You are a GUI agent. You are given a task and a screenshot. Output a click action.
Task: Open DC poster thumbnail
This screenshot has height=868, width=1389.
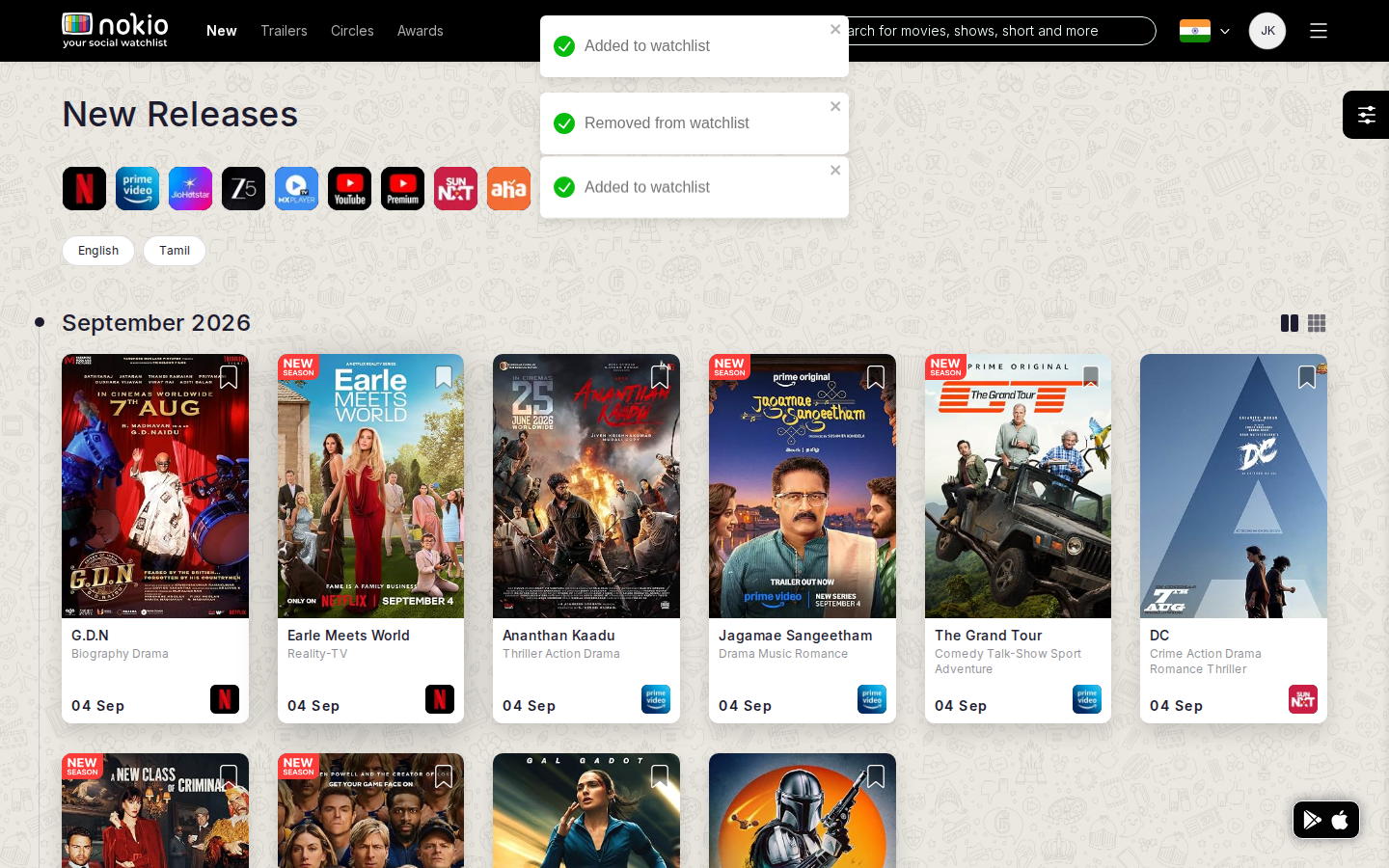pyautogui.click(x=1234, y=486)
